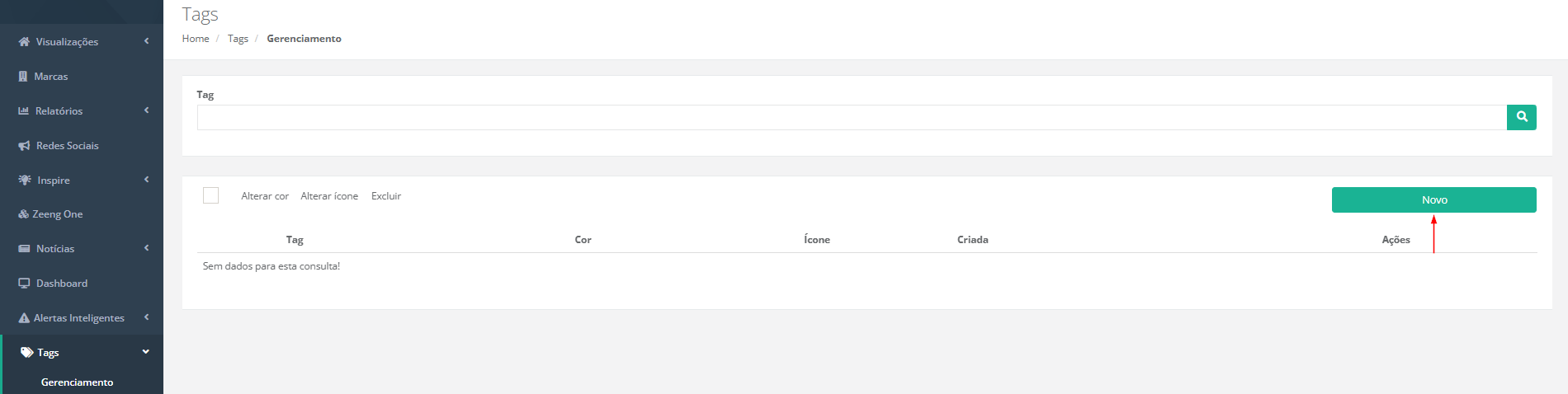The width and height of the screenshot is (1568, 394).
Task: Collapse the Tags menu chevron
Action: [x=146, y=352]
